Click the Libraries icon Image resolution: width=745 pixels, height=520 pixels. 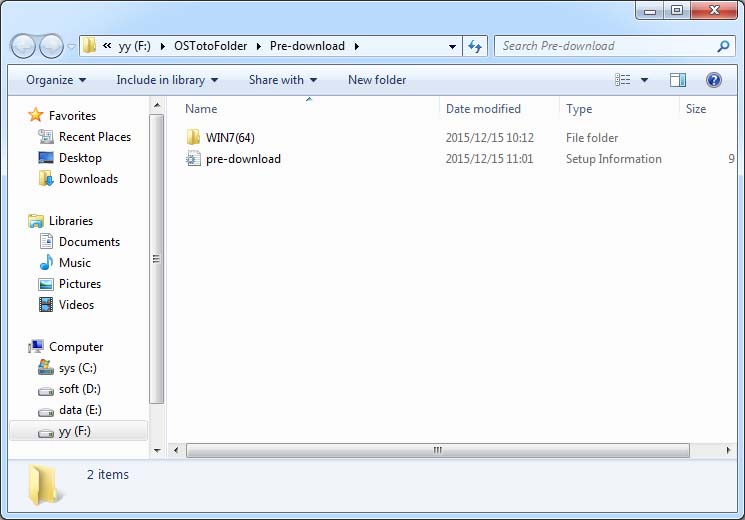pos(36,221)
